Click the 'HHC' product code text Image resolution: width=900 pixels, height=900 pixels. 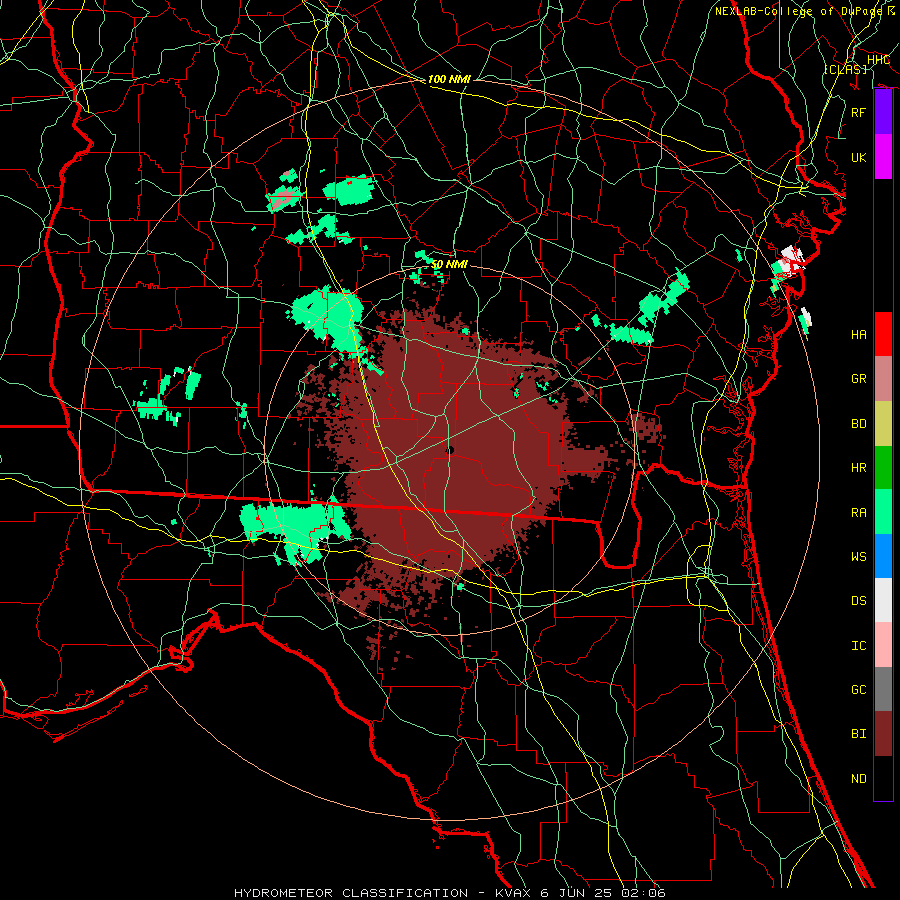[x=878, y=60]
